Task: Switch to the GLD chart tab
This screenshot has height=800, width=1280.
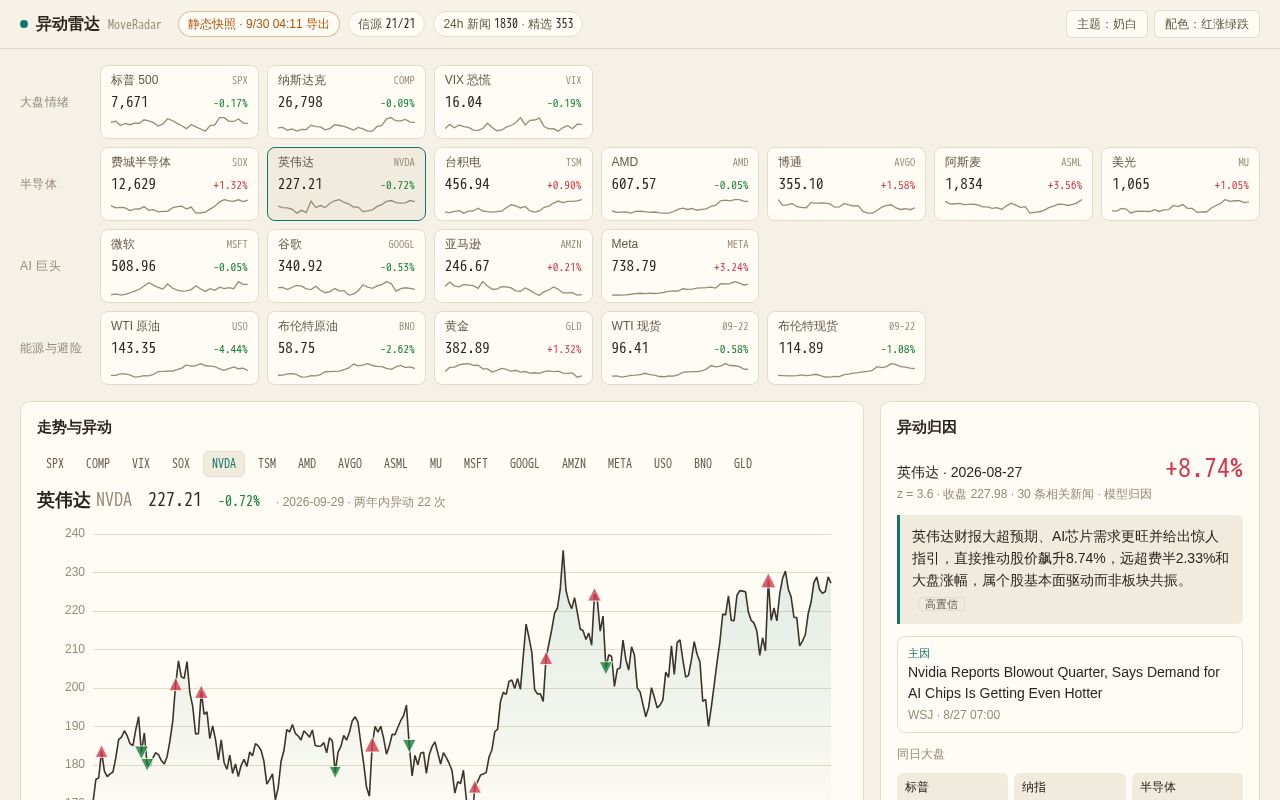Action: pos(743,464)
